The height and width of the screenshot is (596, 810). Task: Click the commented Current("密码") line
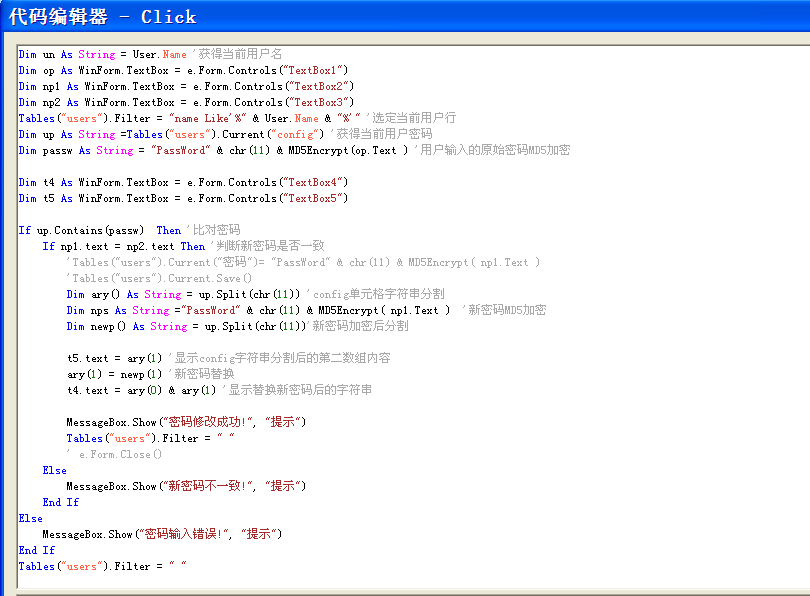coord(303,262)
